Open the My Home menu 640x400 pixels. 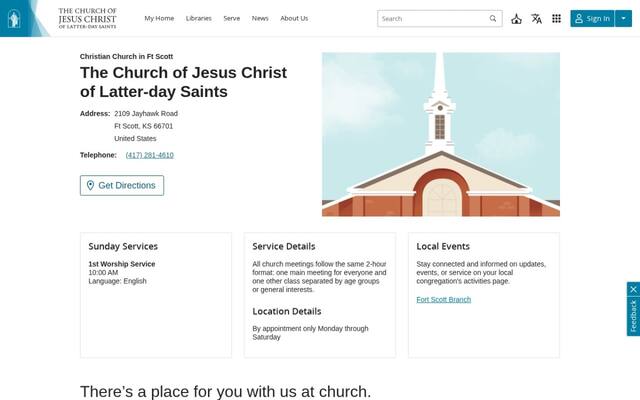[x=159, y=18]
